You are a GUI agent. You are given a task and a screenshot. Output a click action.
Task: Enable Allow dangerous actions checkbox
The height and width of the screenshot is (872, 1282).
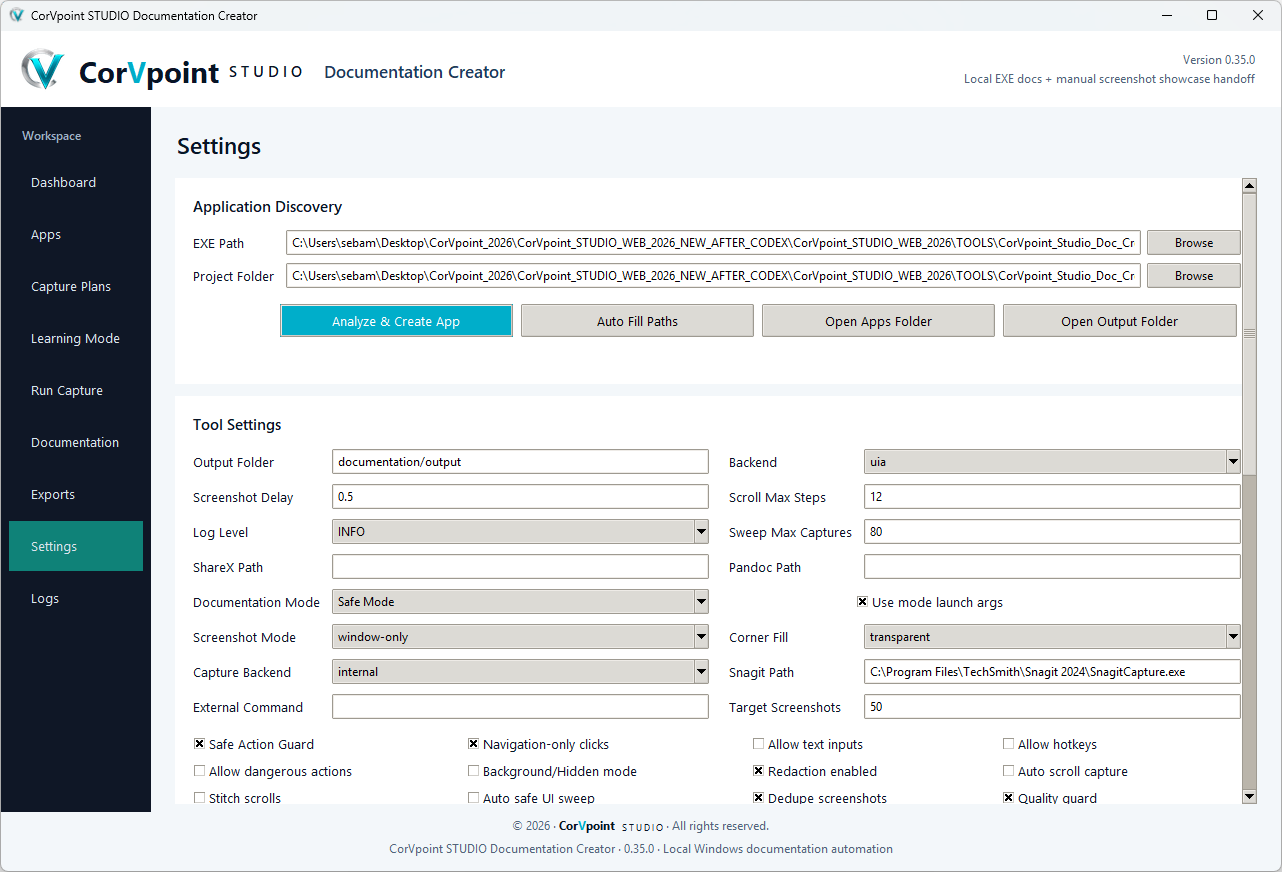(x=199, y=771)
